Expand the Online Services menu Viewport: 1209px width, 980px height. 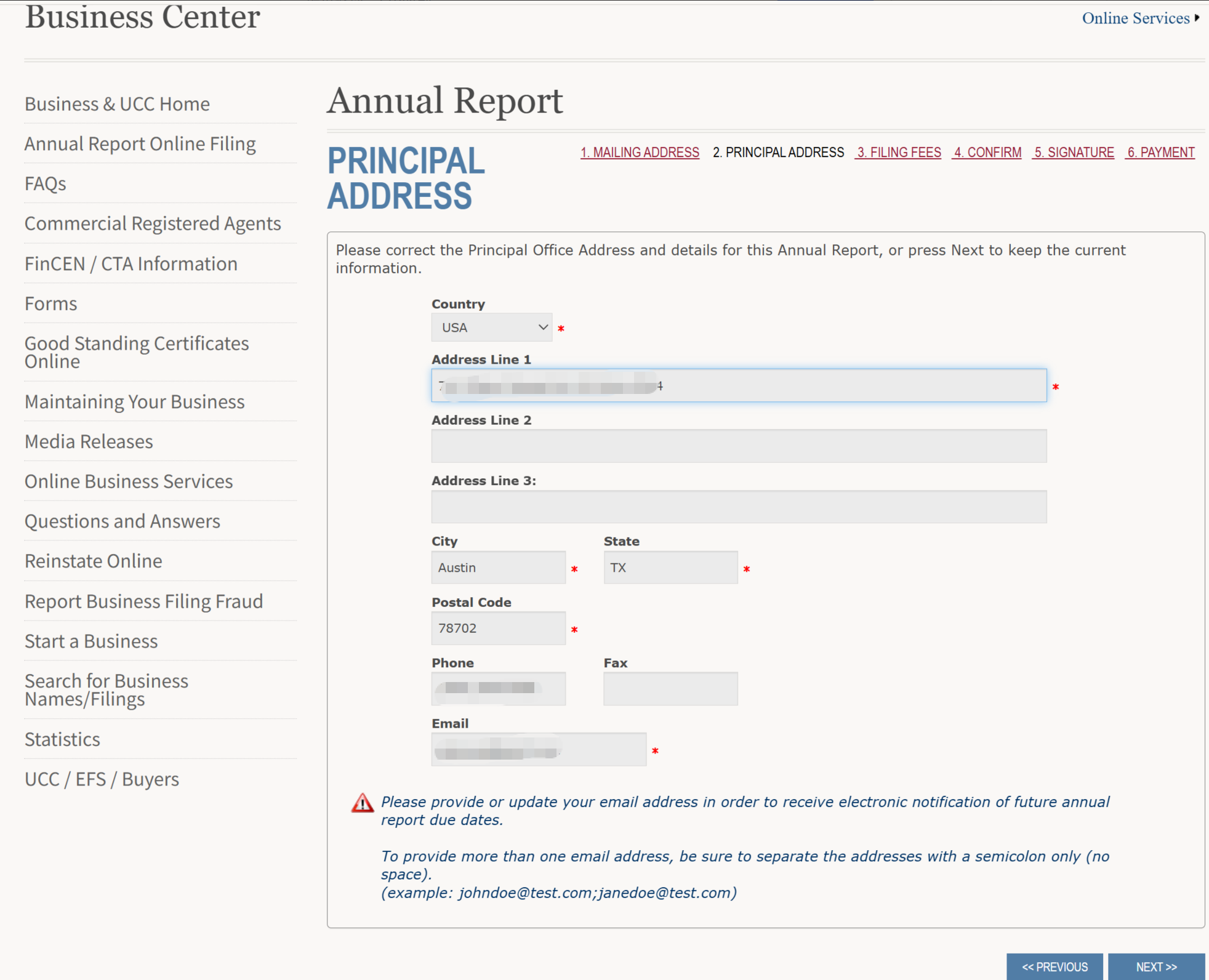pos(1141,18)
